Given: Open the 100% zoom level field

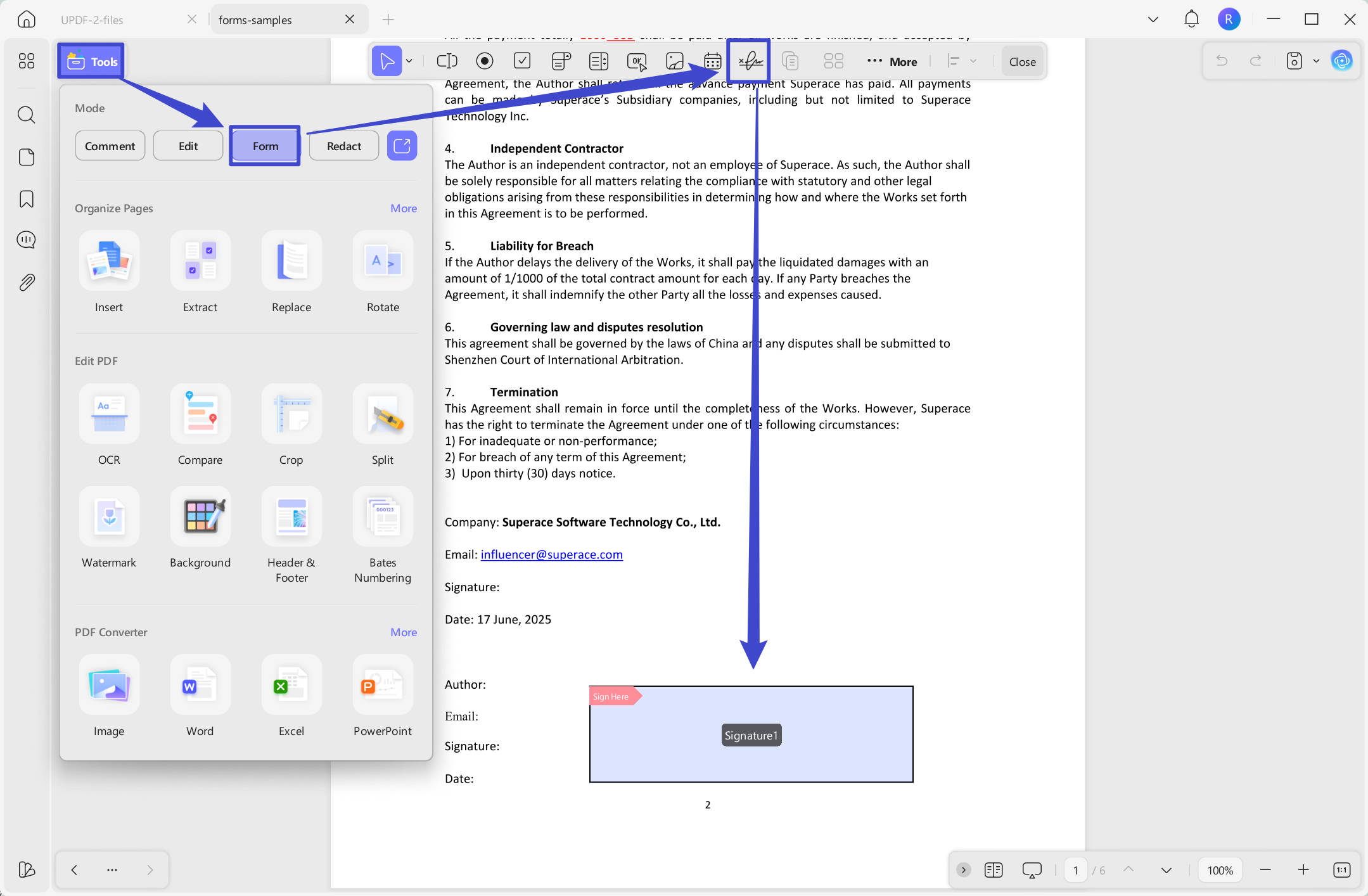Looking at the screenshot, I should 1220,870.
